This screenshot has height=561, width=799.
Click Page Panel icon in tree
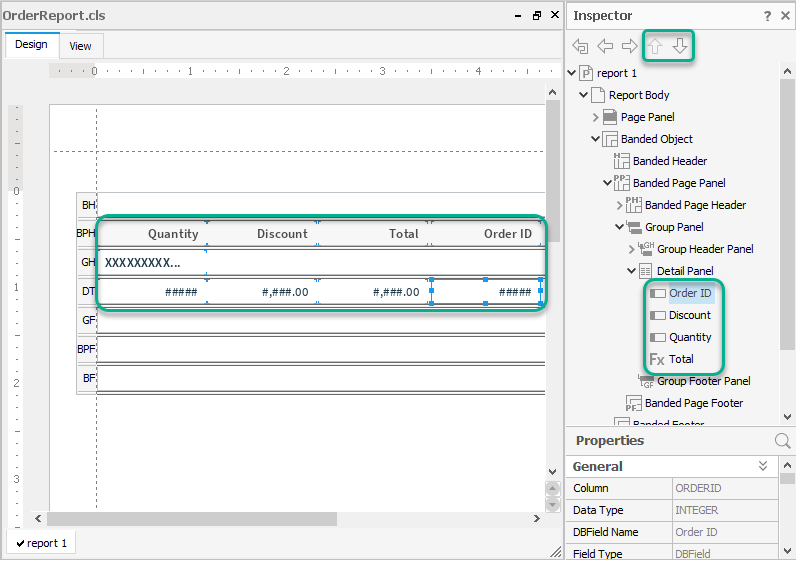click(x=610, y=117)
